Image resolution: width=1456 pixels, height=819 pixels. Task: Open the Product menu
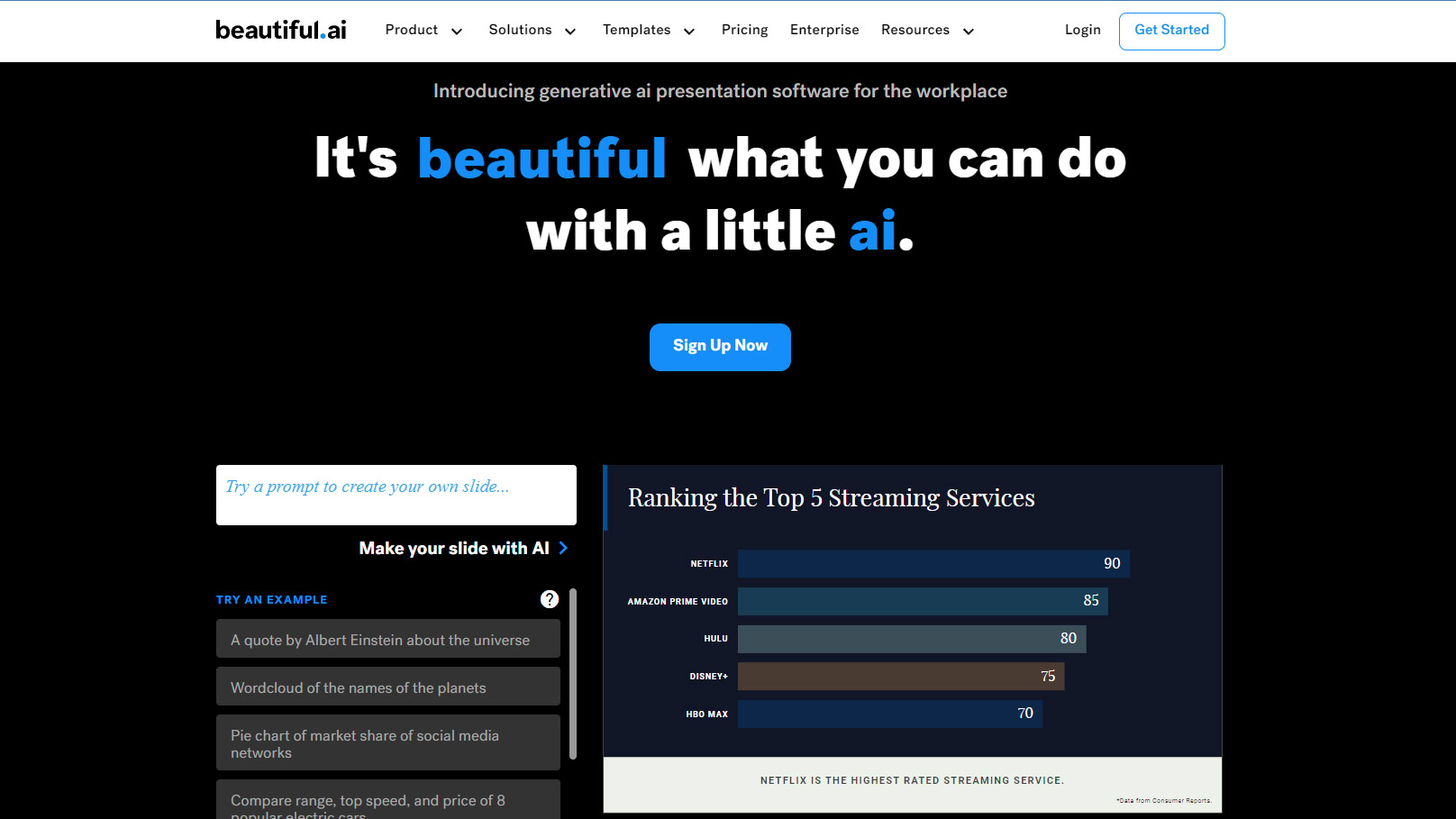click(412, 30)
